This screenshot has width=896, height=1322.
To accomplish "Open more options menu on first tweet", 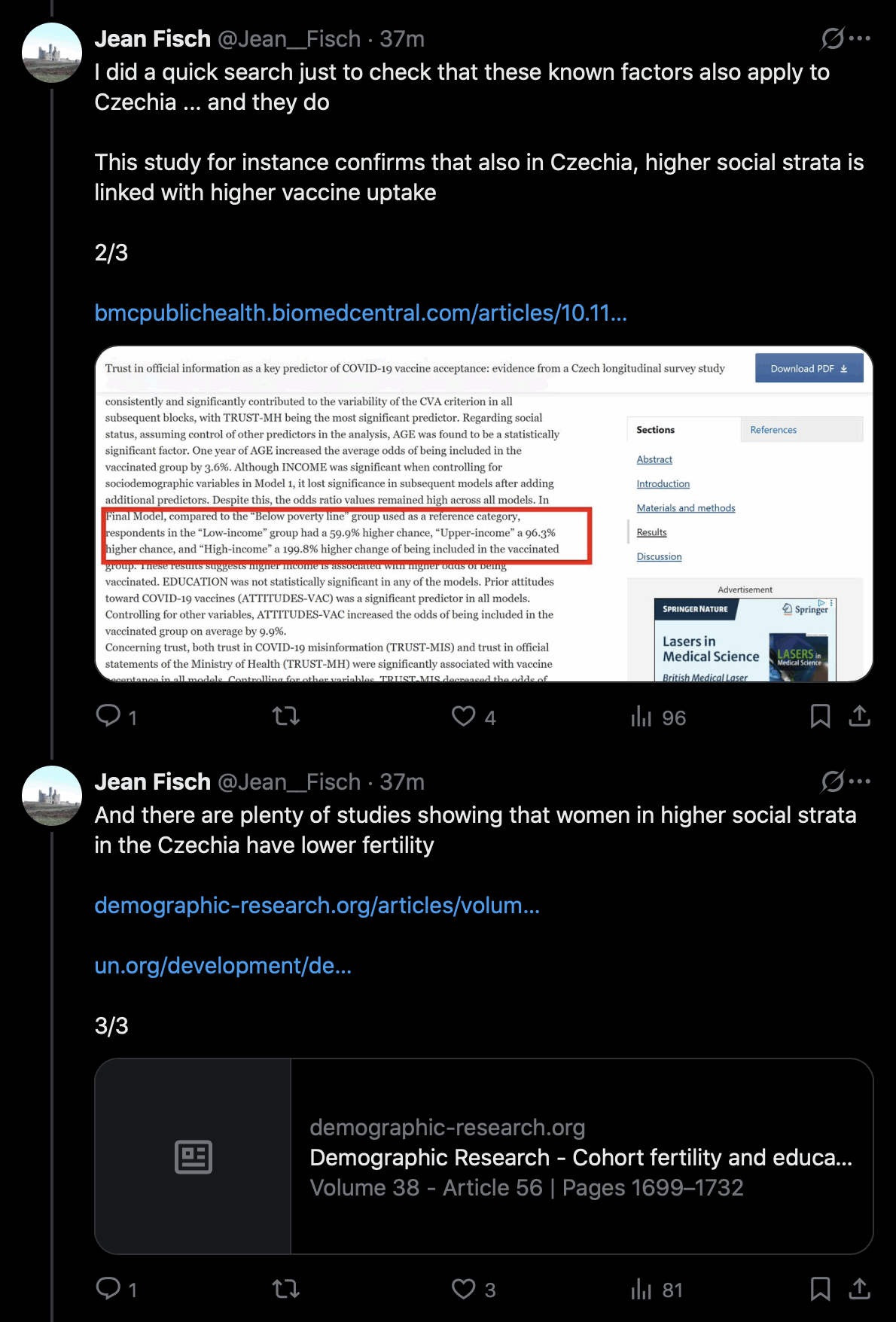I will pos(860,38).
